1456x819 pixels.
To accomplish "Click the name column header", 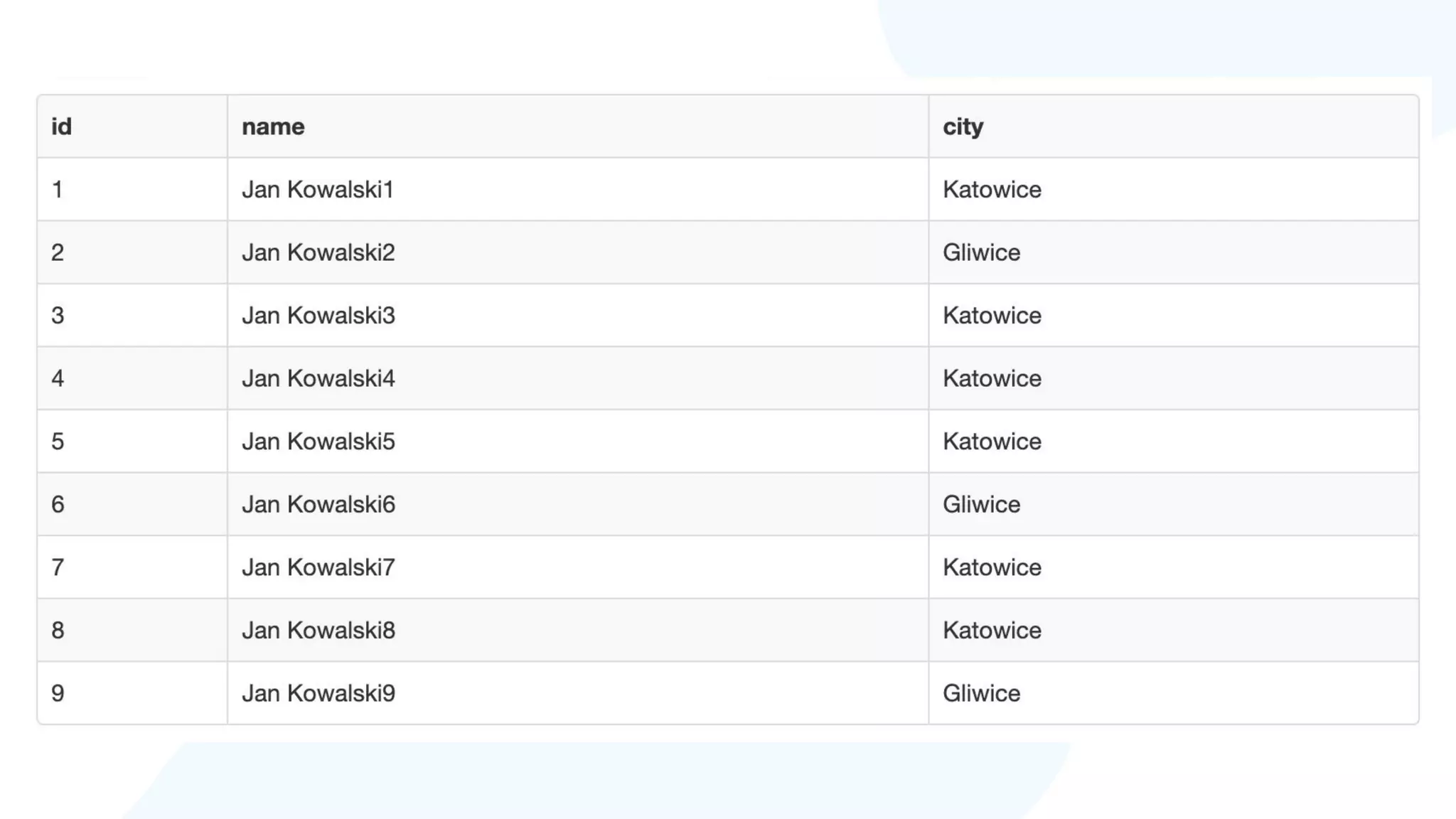I will [273, 127].
